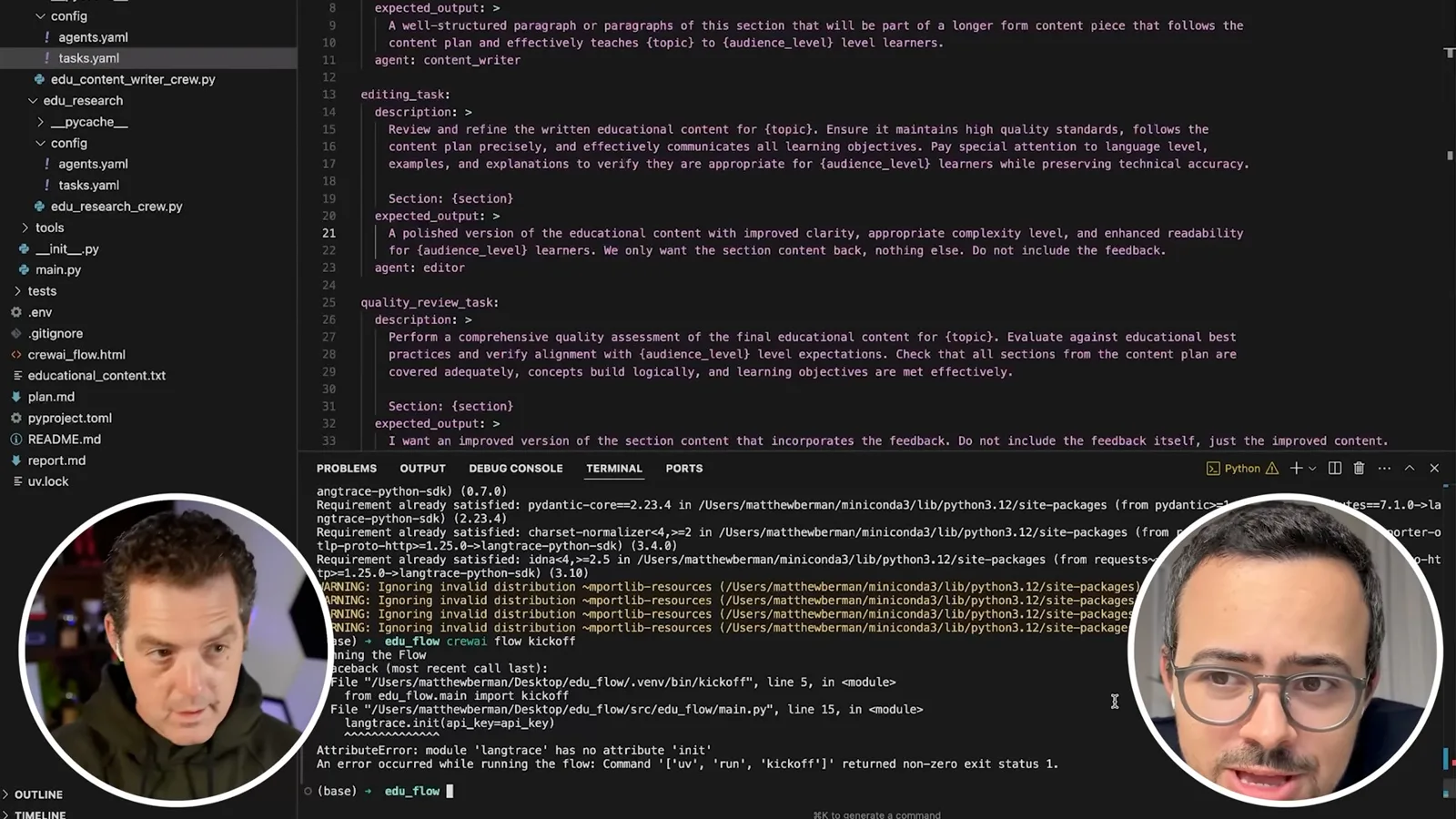Image resolution: width=1456 pixels, height=819 pixels.
Task: Open the new terminal plus icon
Action: [1296, 468]
